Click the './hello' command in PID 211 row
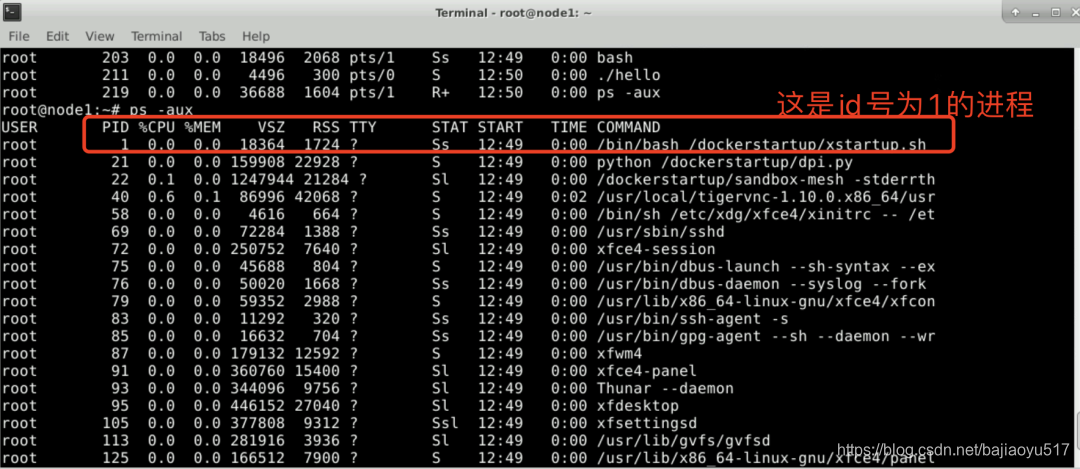Image resolution: width=1080 pixels, height=469 pixels. 628,75
